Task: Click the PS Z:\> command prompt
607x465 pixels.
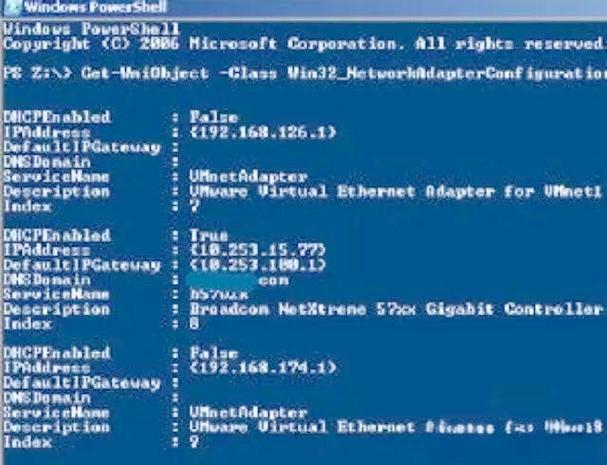Action: pyautogui.click(x=37, y=73)
